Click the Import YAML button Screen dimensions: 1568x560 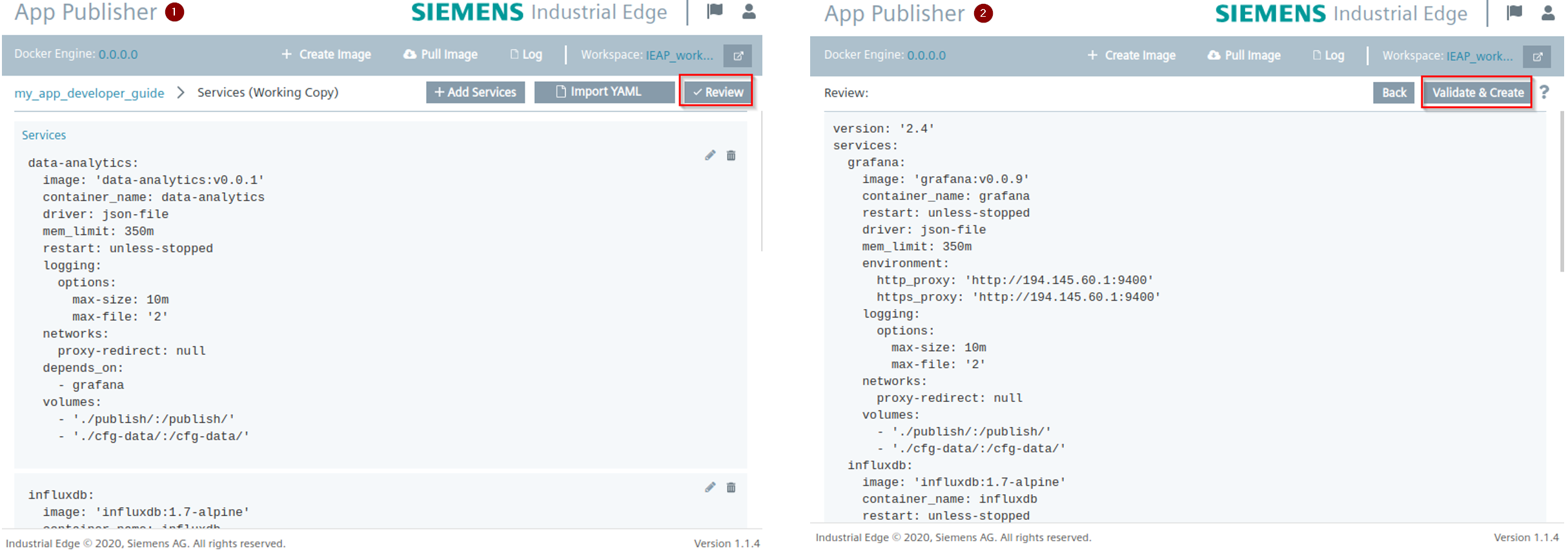coord(604,92)
